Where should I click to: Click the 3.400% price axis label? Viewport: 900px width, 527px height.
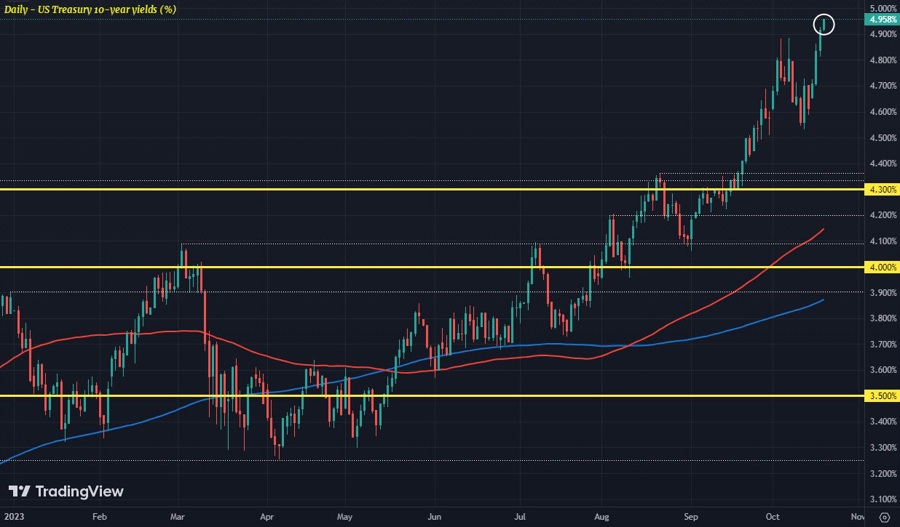click(x=883, y=422)
